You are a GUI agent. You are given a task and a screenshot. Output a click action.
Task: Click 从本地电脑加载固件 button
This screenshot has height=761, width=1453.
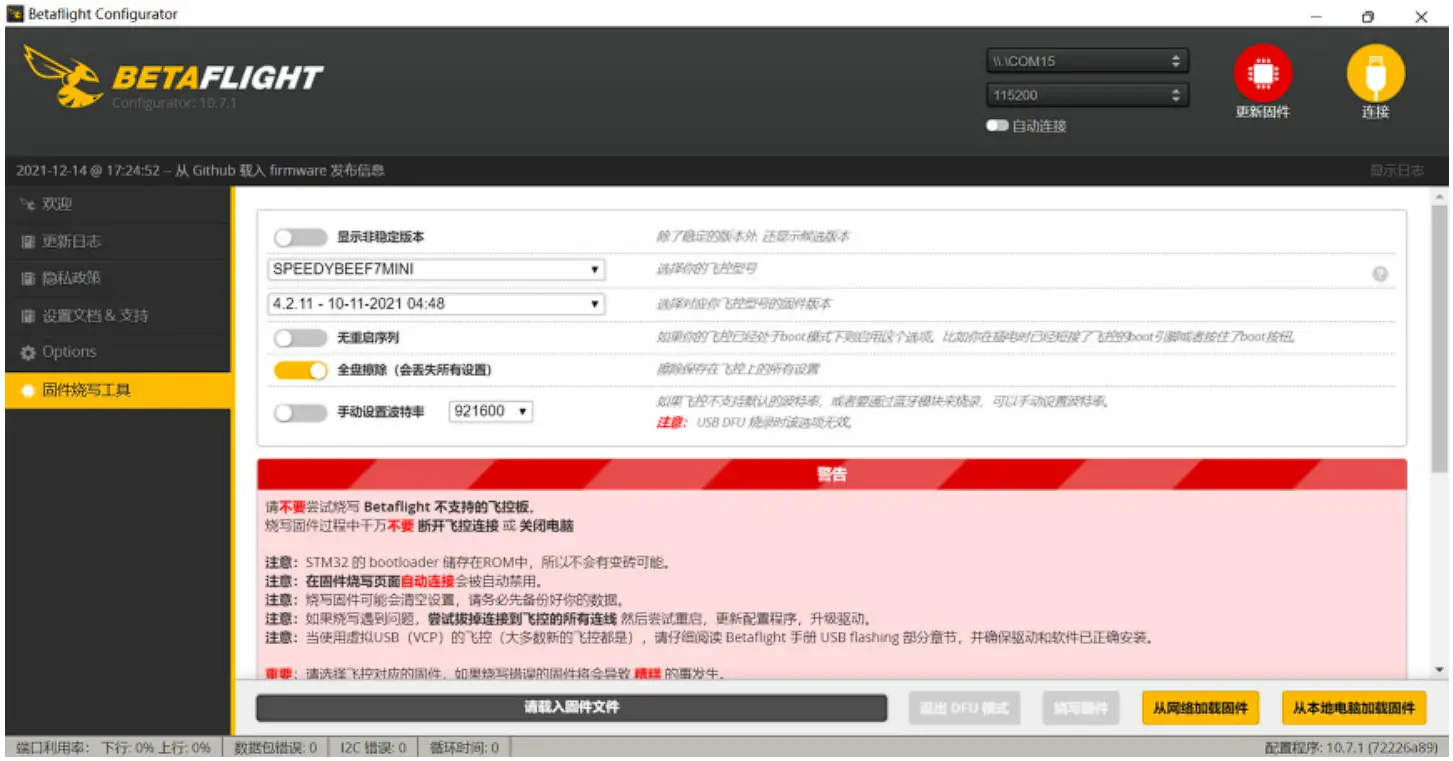(1353, 708)
